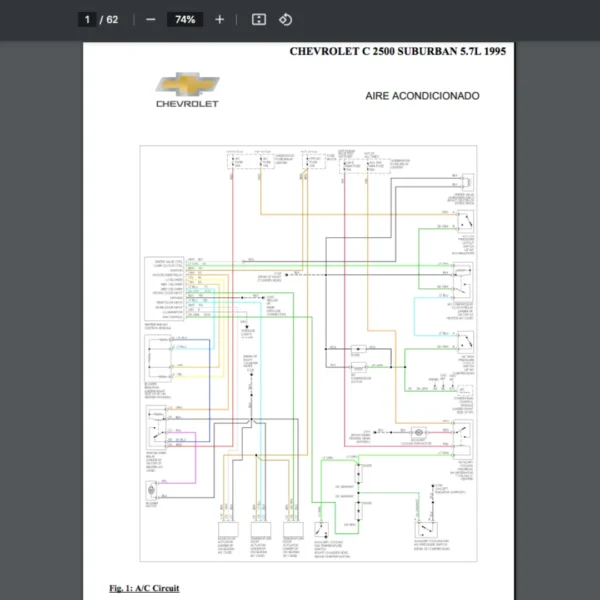Click the blower motor symbol in the diagram
Viewport: 600px width, 600px height.
(151, 489)
